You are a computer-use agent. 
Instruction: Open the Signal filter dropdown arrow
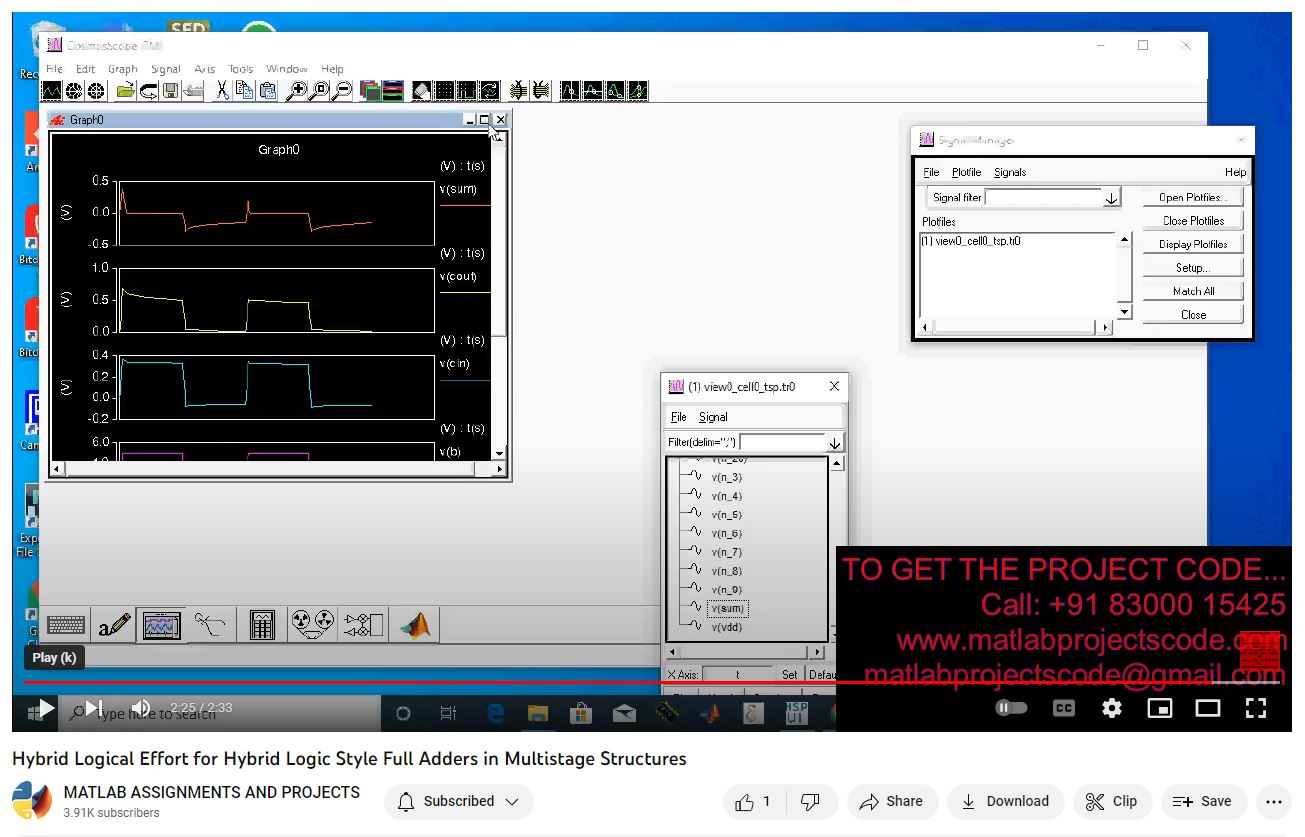point(1112,198)
